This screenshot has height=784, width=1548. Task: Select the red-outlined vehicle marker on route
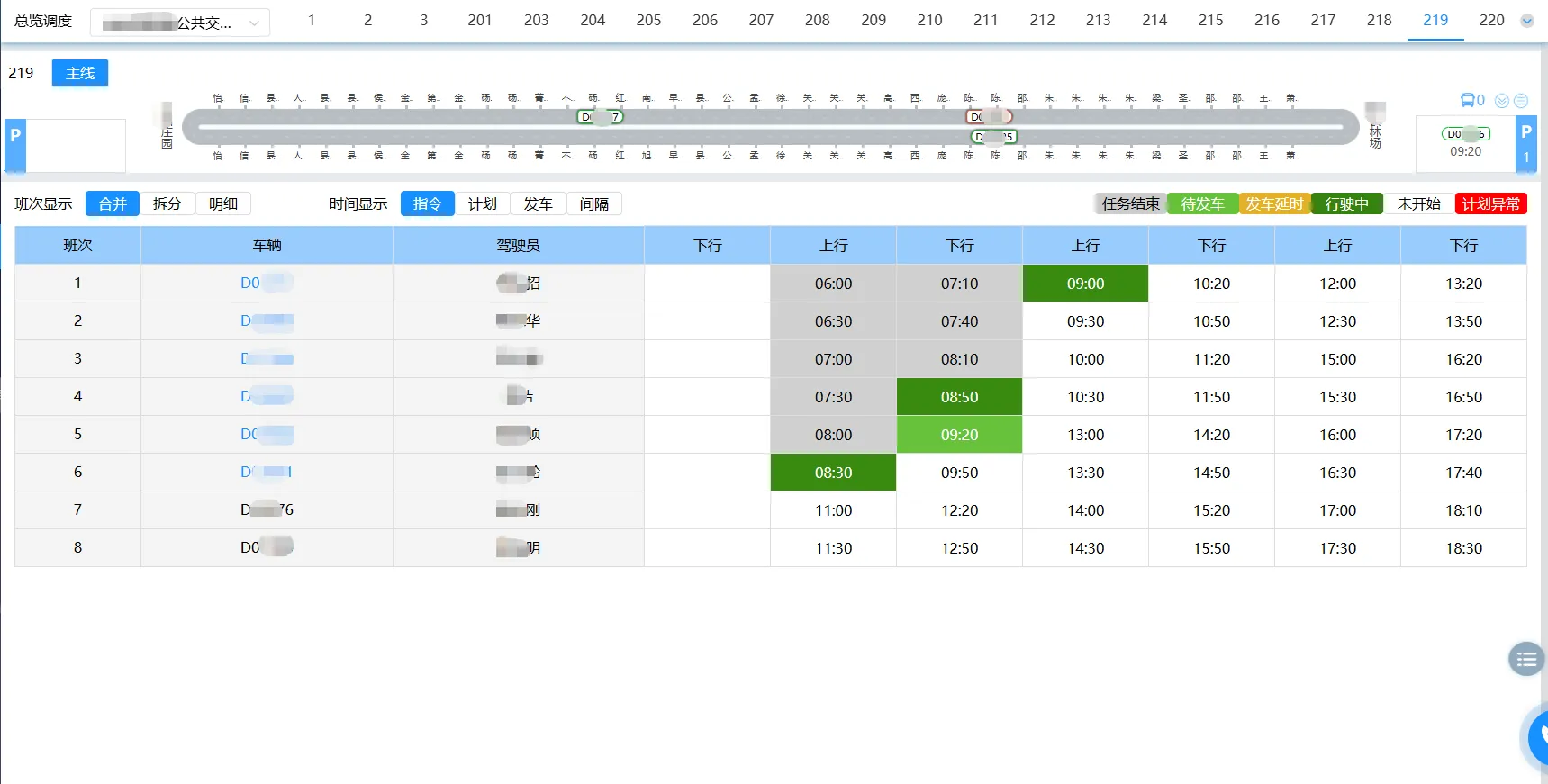pyautogui.click(x=989, y=117)
